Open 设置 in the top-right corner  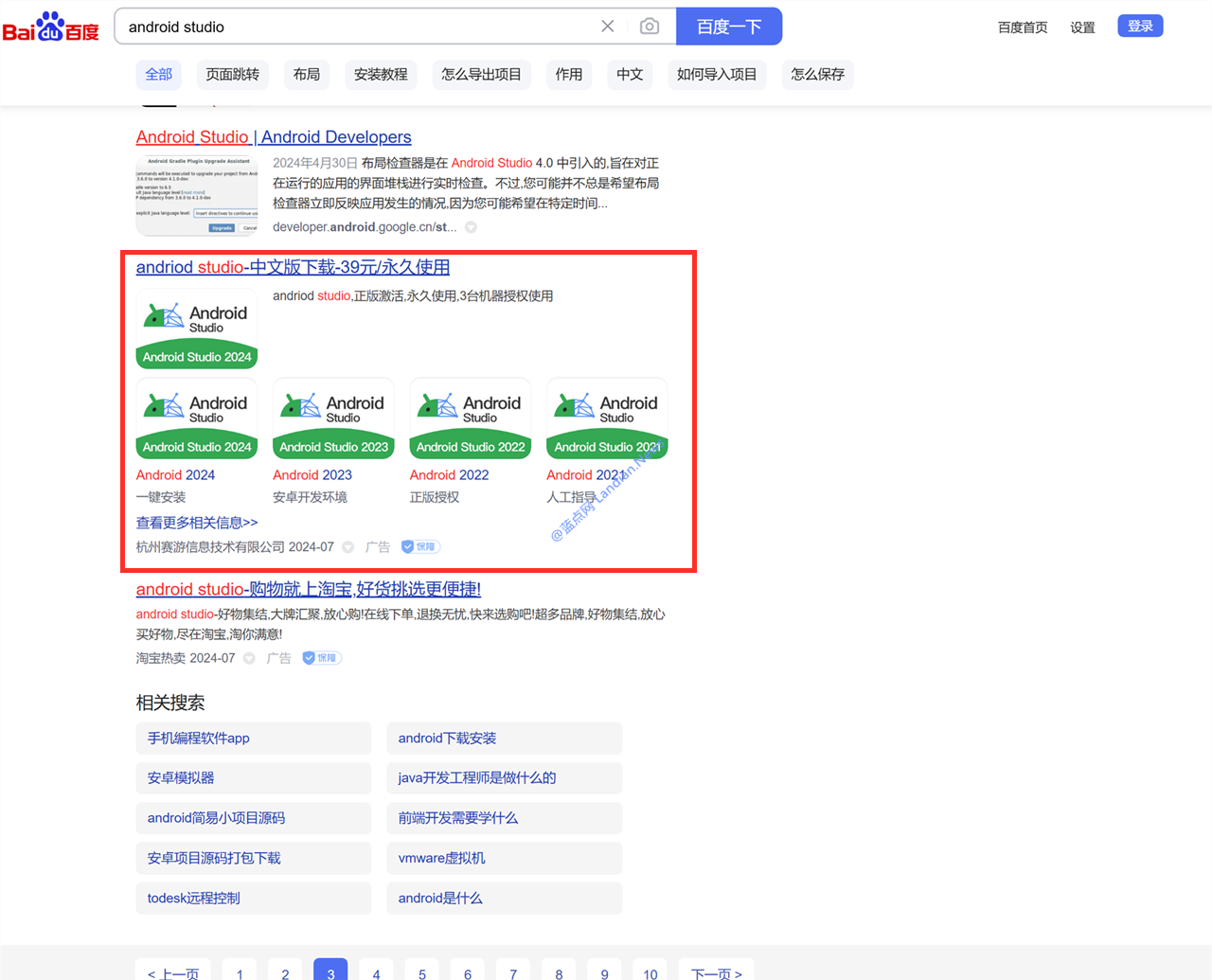1082,27
